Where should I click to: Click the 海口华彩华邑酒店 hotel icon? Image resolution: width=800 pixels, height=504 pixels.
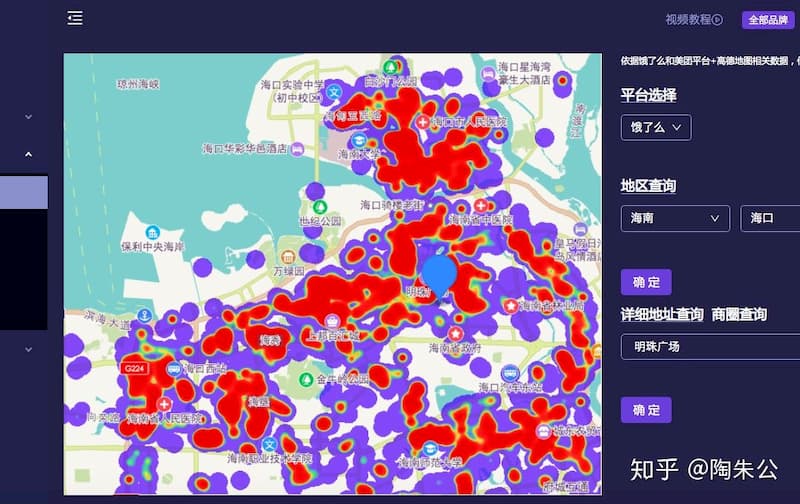pyautogui.click(x=297, y=149)
